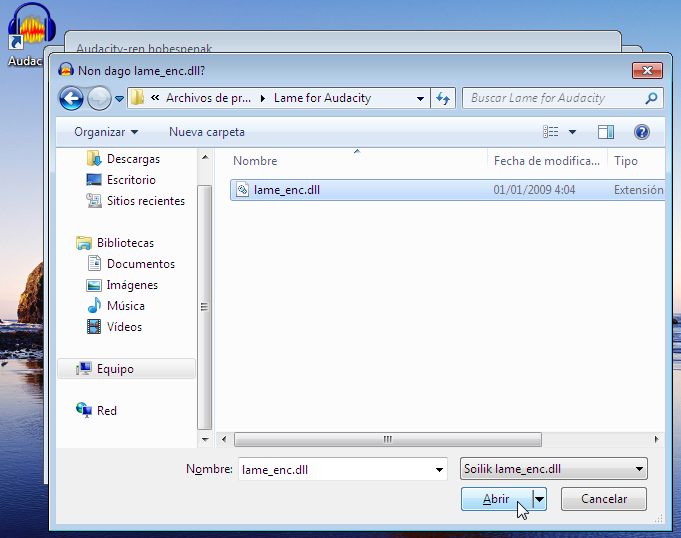
Task: Select lame_enc.dll file in list
Action: click(x=447, y=190)
